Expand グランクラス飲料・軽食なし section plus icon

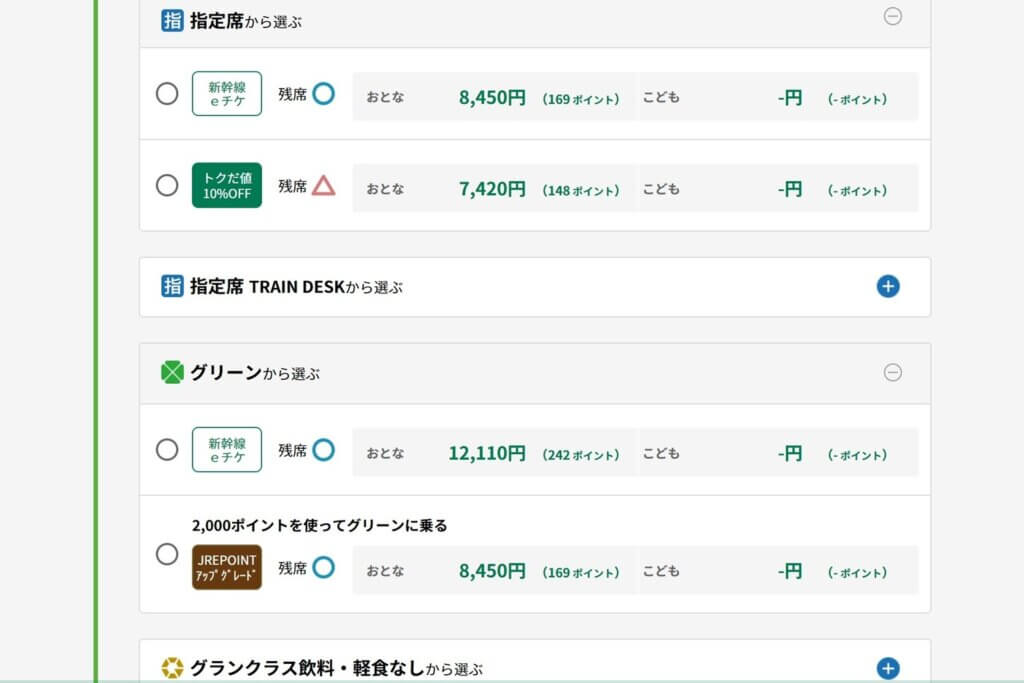888,668
